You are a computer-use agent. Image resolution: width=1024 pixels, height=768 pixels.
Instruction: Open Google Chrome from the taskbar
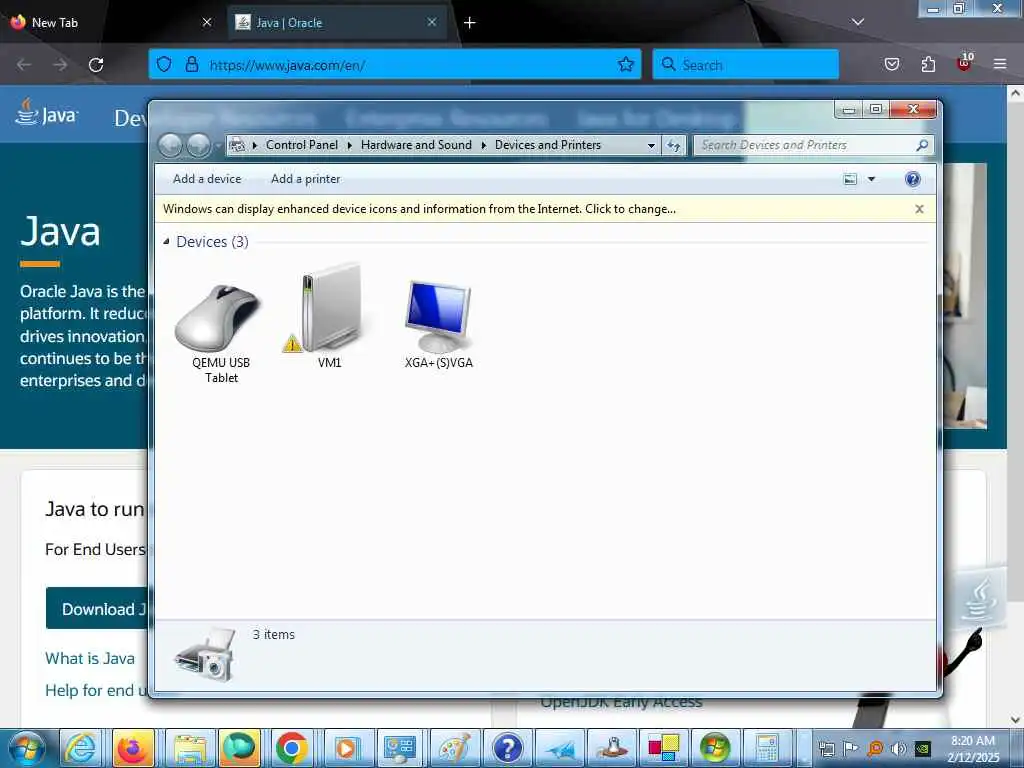pos(292,748)
